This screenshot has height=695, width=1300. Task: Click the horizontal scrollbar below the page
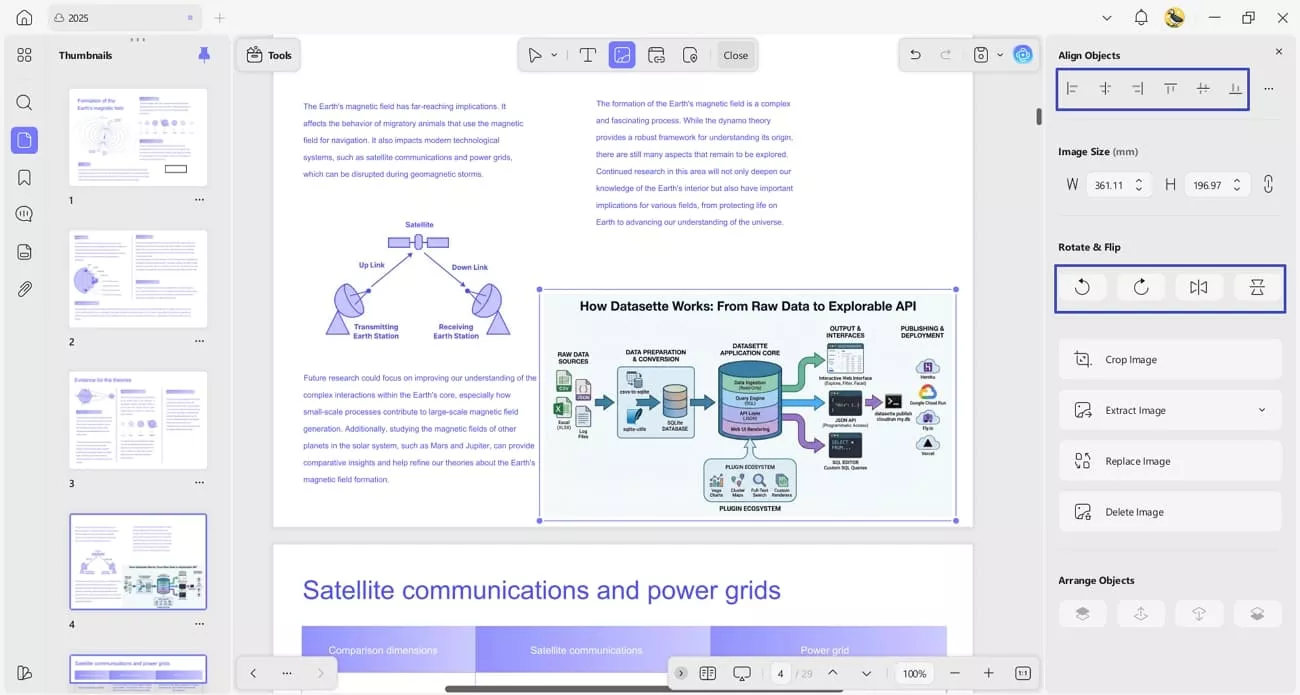640,689
